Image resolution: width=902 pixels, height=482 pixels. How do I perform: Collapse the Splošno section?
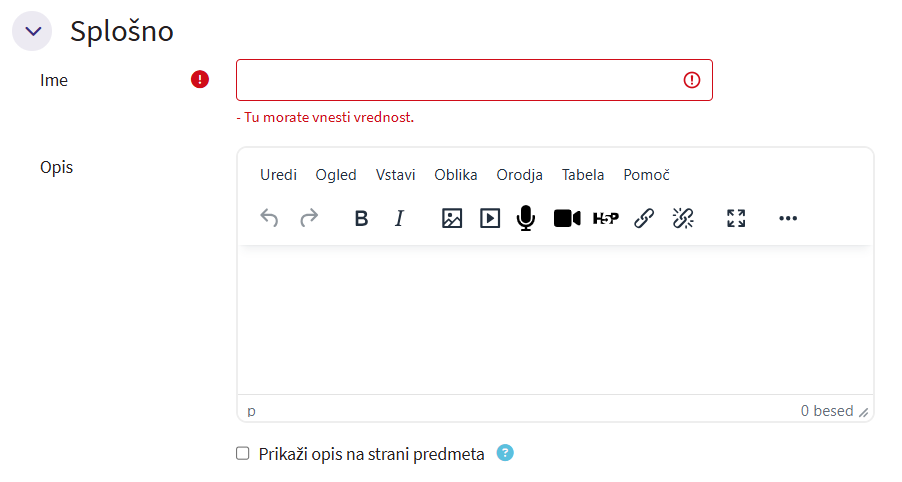33,31
